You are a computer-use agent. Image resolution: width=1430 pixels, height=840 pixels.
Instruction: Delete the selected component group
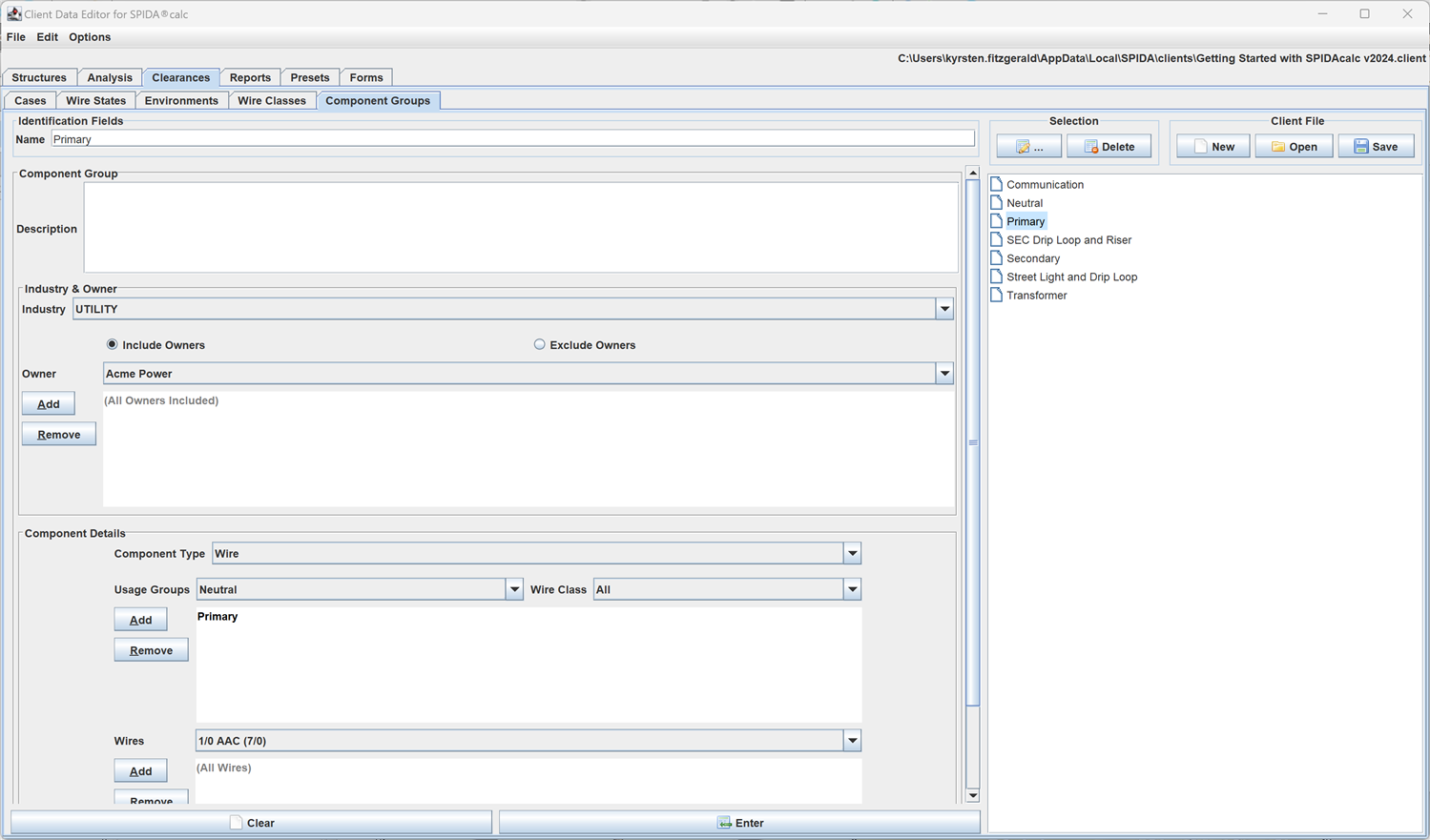1109,147
